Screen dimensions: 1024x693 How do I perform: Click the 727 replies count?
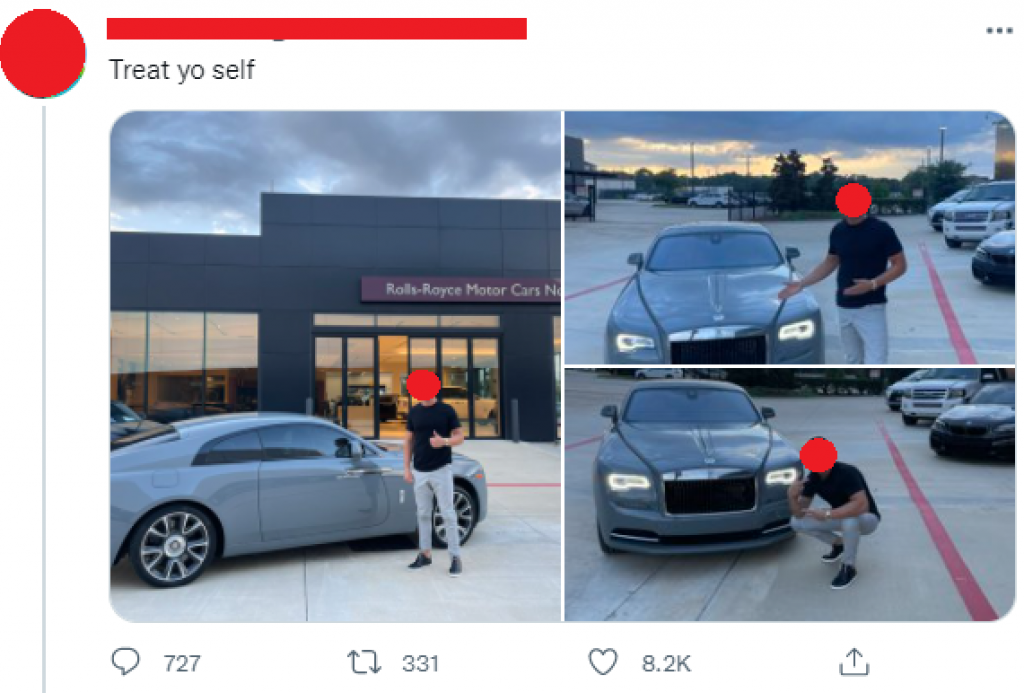pyautogui.click(x=182, y=663)
